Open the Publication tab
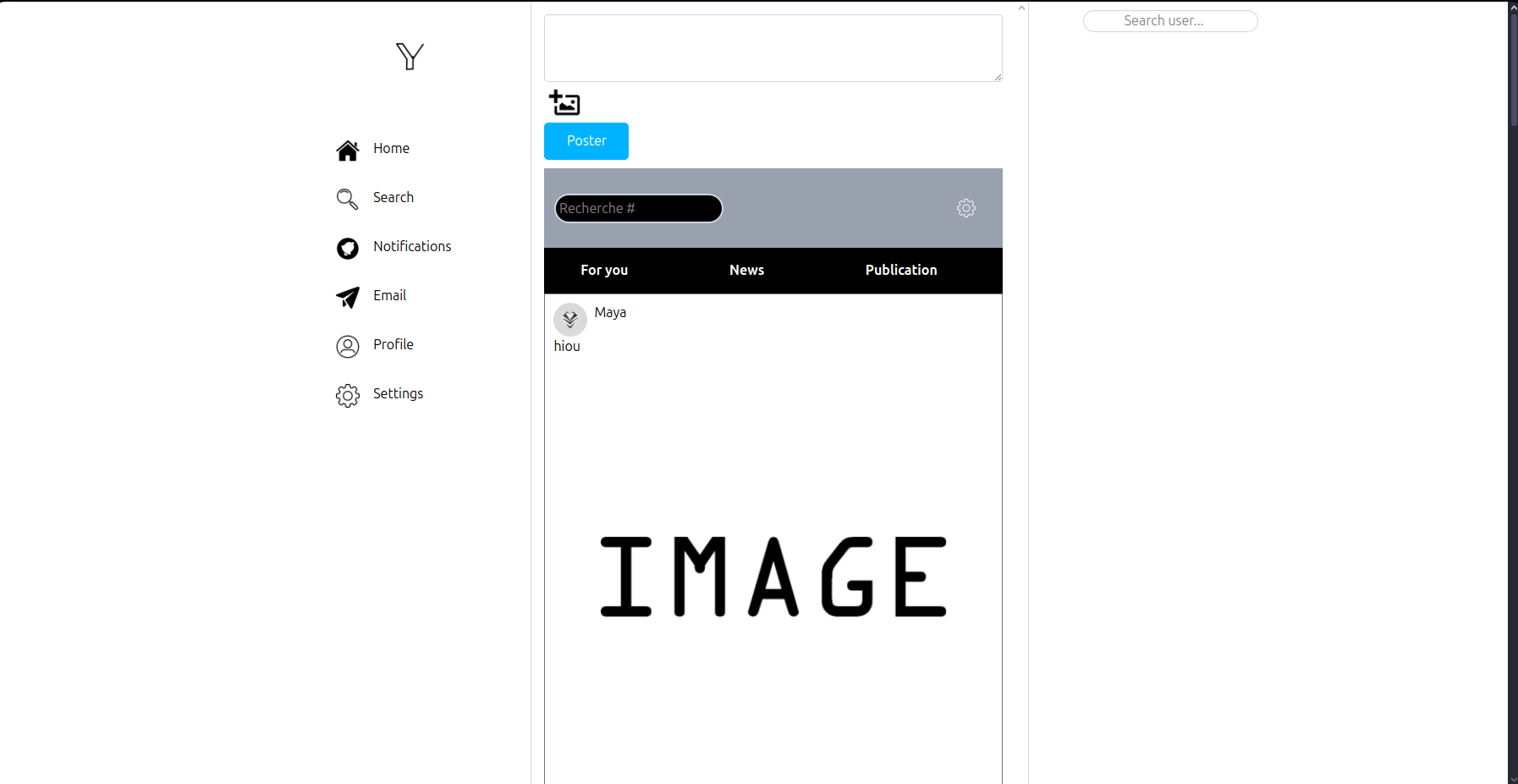Image resolution: width=1518 pixels, height=784 pixels. tap(900, 270)
